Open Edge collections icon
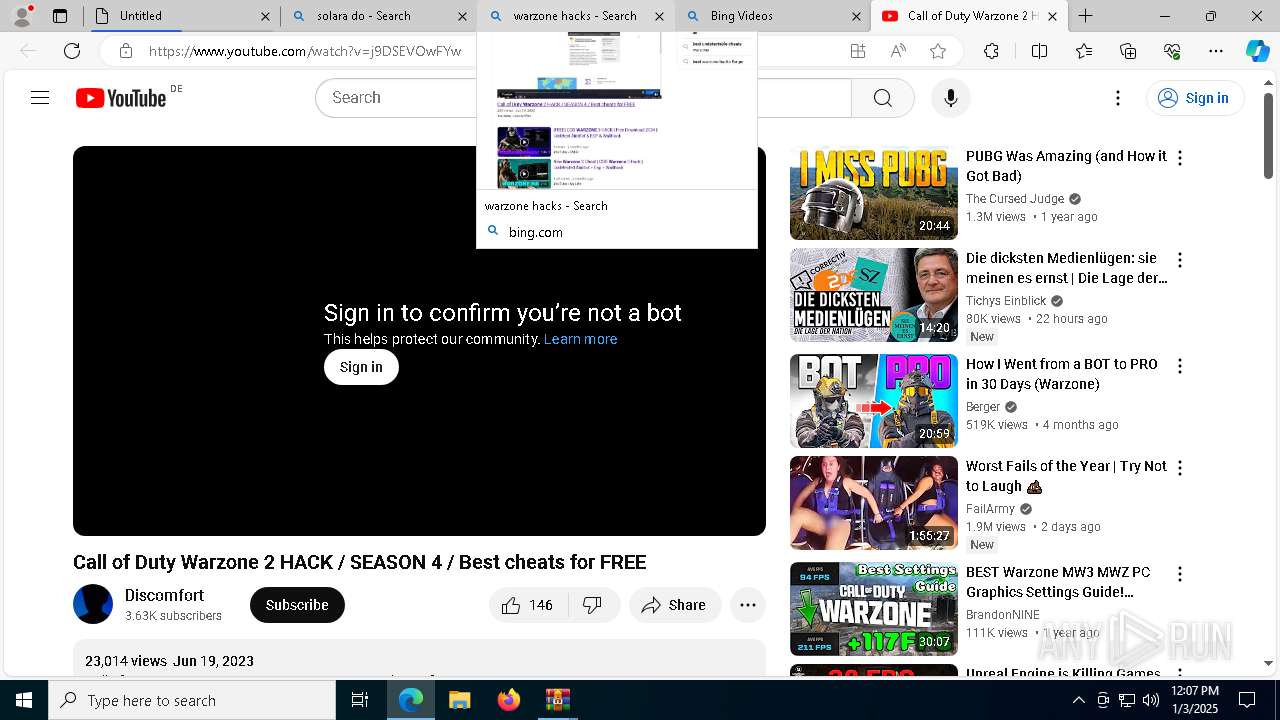Viewport: 1280px width, 720px height. pos(1128,51)
